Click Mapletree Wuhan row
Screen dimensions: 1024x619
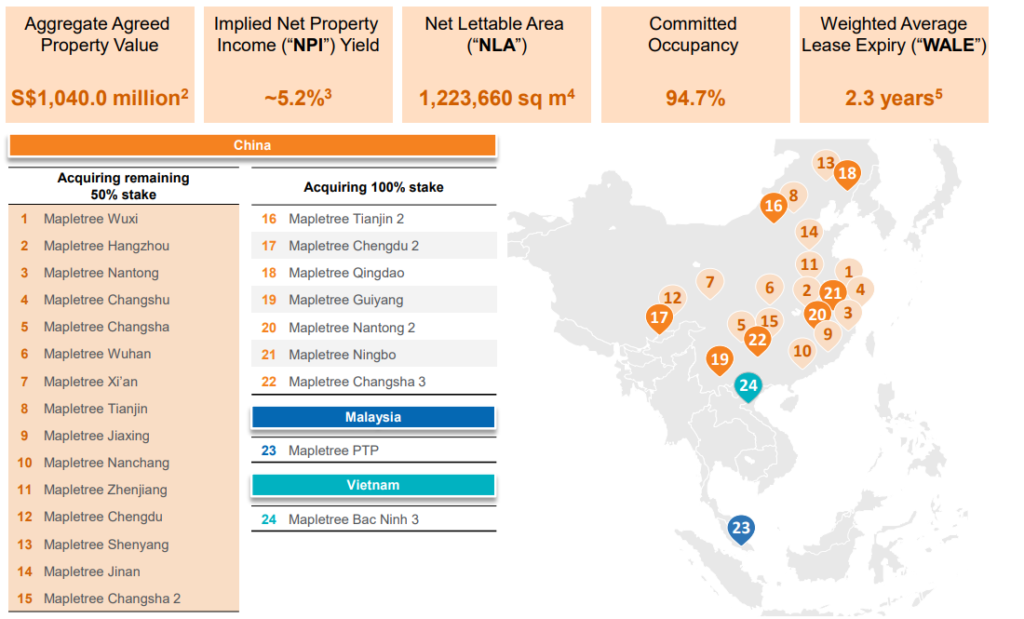[x=123, y=354]
